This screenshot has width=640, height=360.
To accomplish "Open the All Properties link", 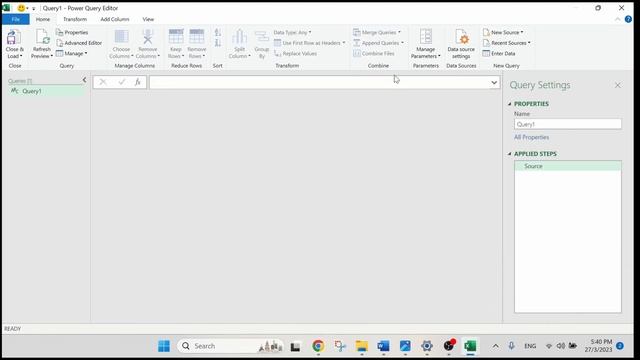I will click(531, 137).
